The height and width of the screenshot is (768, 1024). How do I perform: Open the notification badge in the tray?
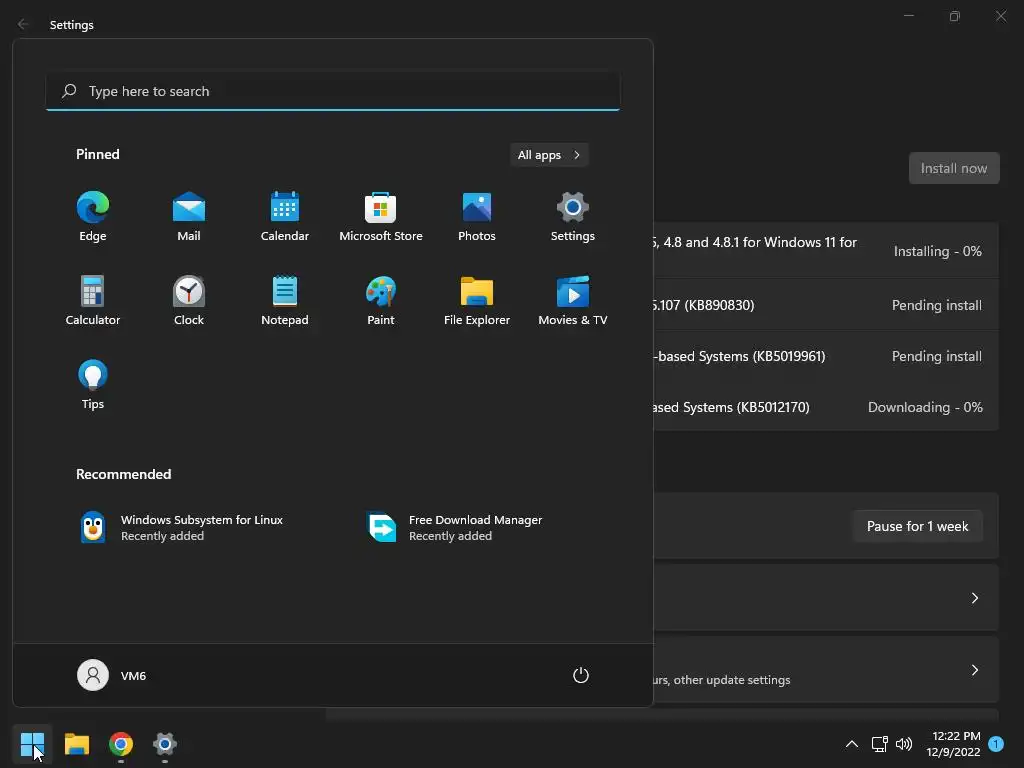pyautogui.click(x=996, y=744)
